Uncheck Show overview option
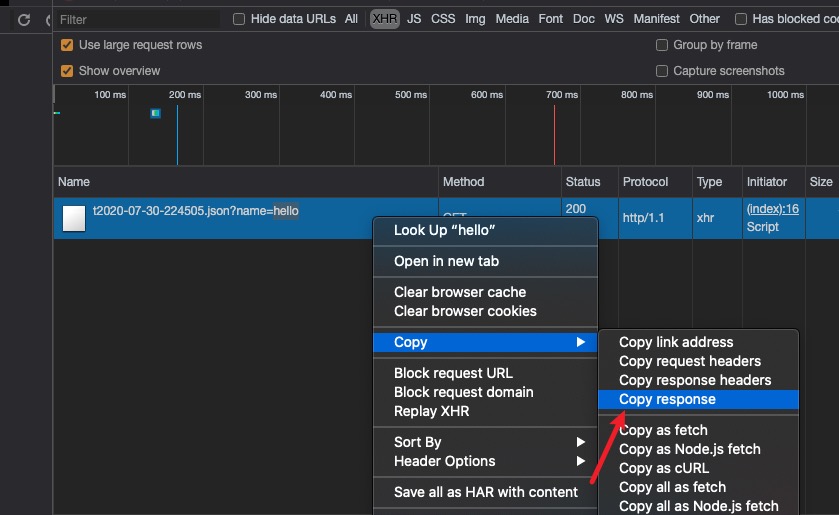This screenshot has width=839, height=515. pos(67,71)
